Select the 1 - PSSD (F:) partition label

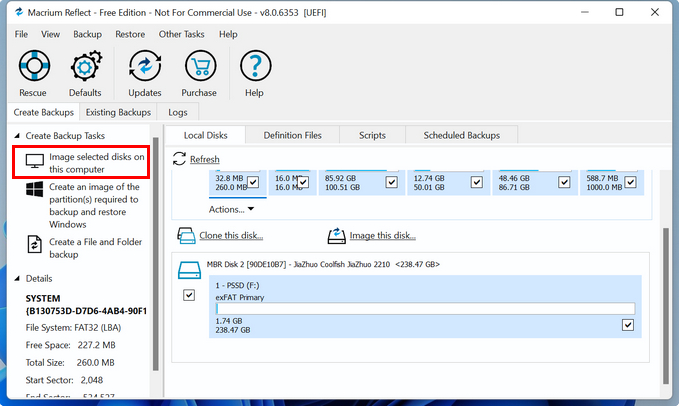tap(237, 285)
